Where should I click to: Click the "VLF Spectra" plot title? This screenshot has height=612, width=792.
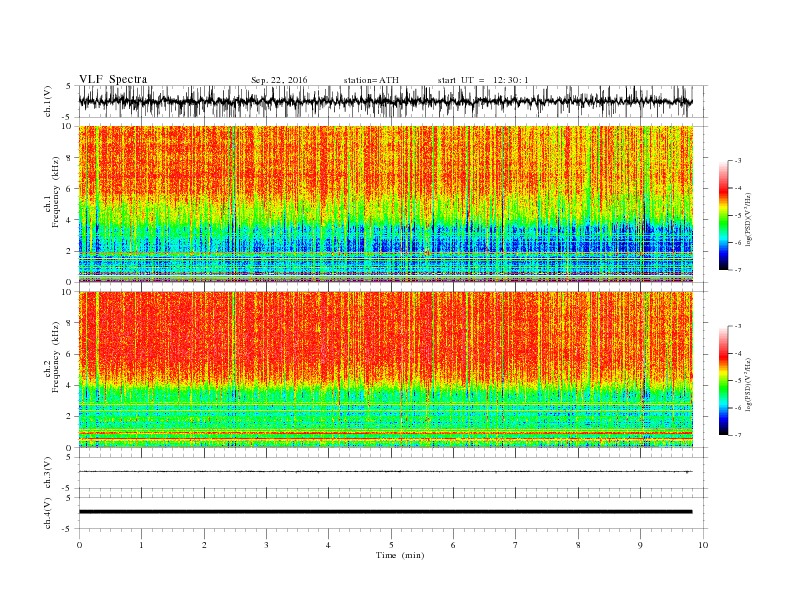point(113,79)
